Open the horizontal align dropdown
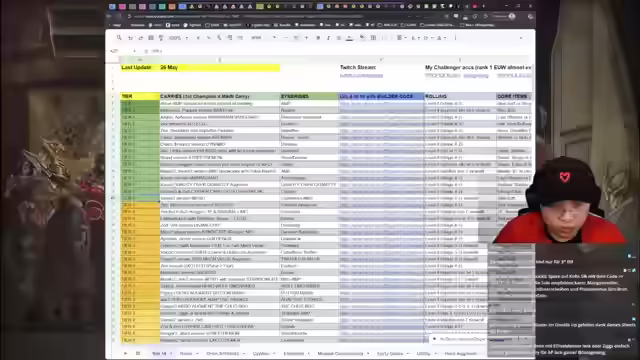Image resolution: width=640 pixels, height=360 pixels. (400, 38)
